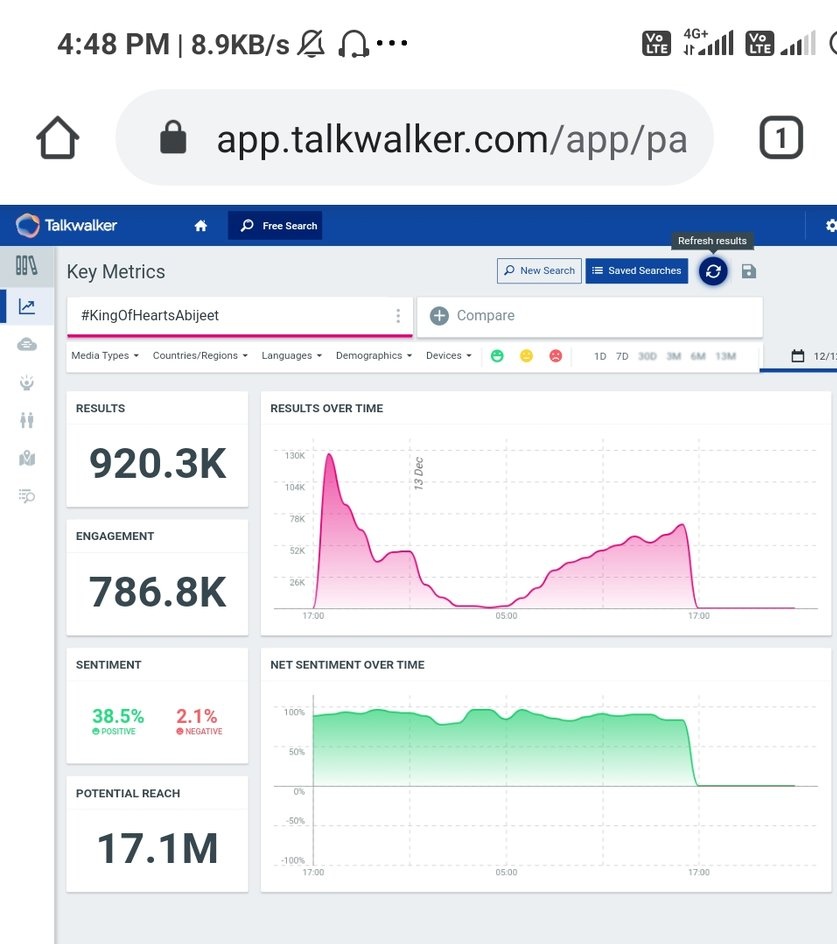837x944 pixels.
Task: Select the 1D time range
Action: [x=600, y=356]
